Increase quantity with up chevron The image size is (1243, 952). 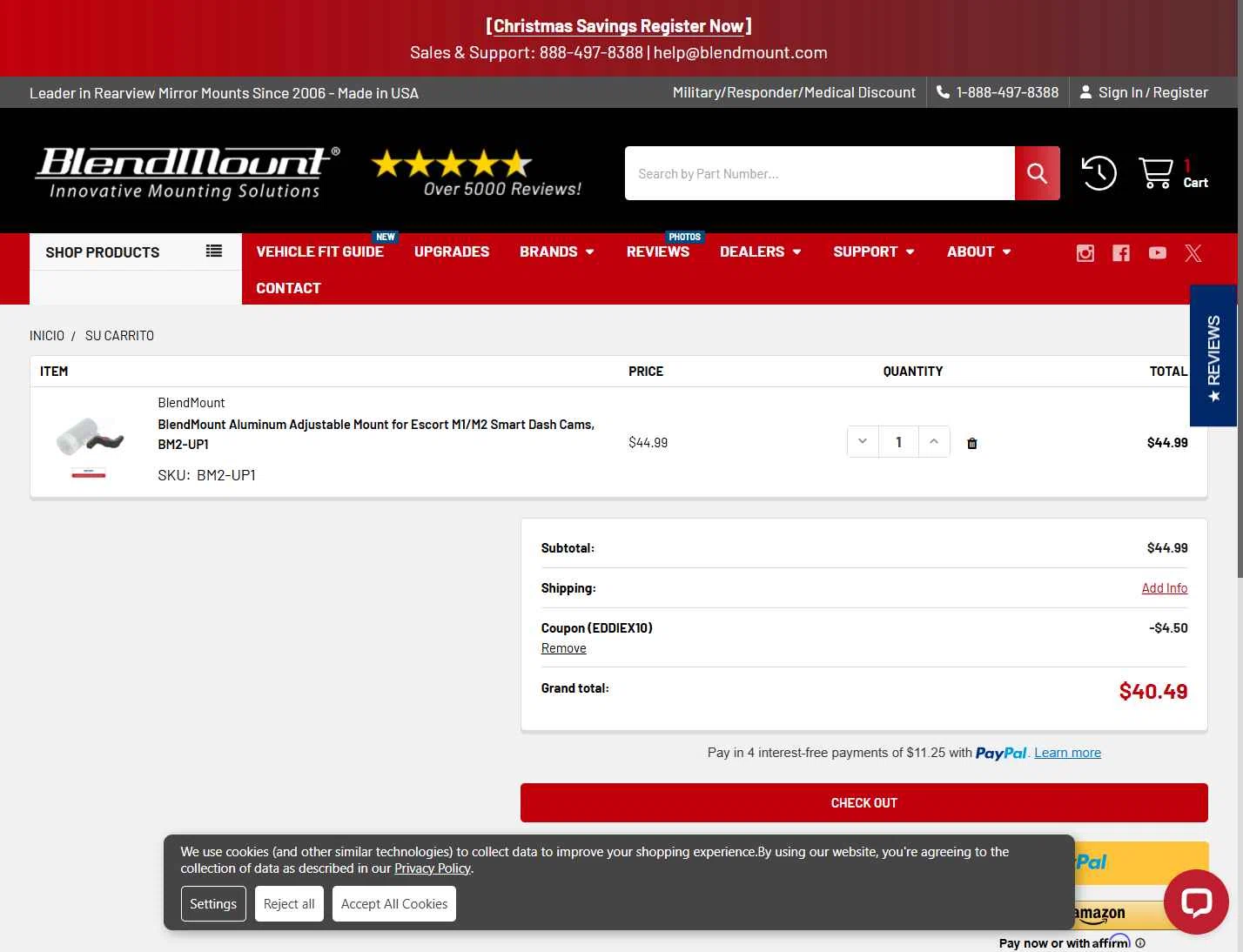point(934,441)
